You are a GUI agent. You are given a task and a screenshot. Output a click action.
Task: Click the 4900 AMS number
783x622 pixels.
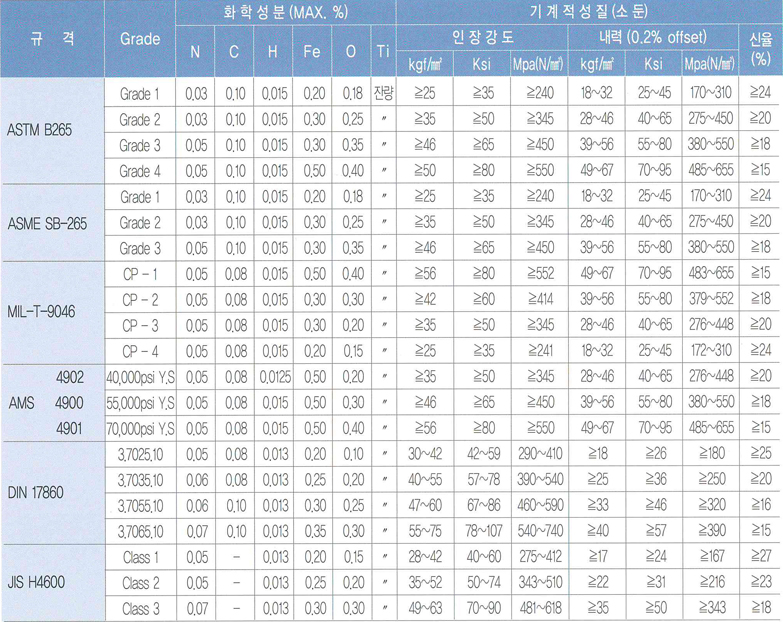69,403
